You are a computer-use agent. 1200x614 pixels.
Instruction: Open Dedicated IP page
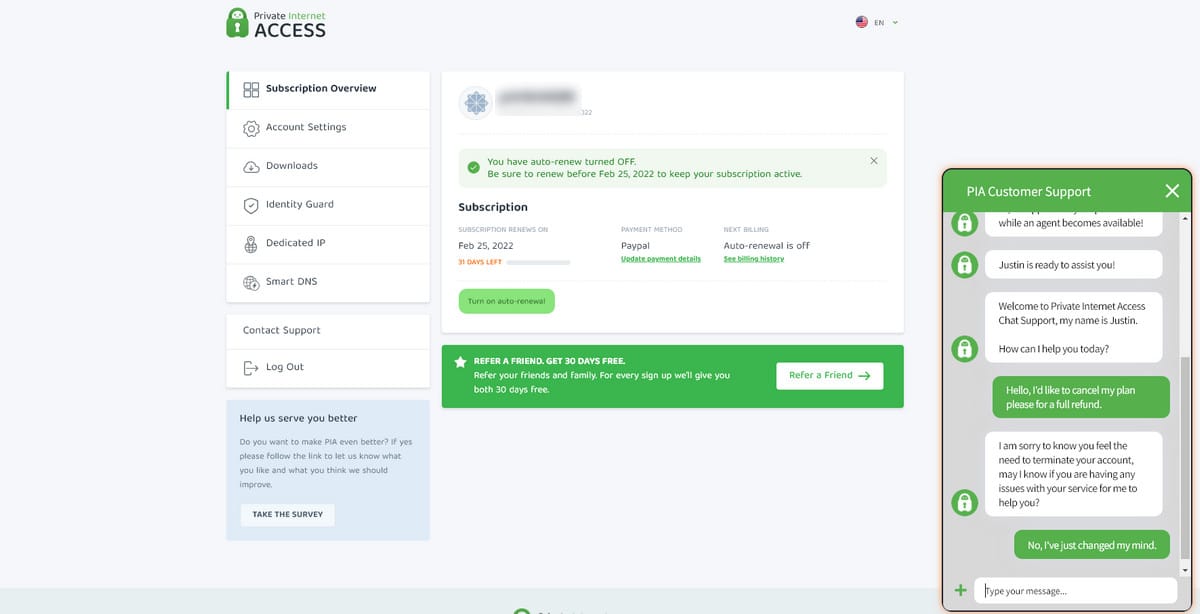click(x=328, y=243)
